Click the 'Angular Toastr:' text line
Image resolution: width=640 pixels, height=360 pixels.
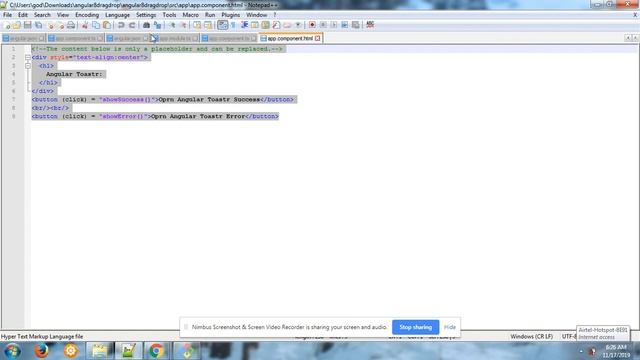click(74, 74)
